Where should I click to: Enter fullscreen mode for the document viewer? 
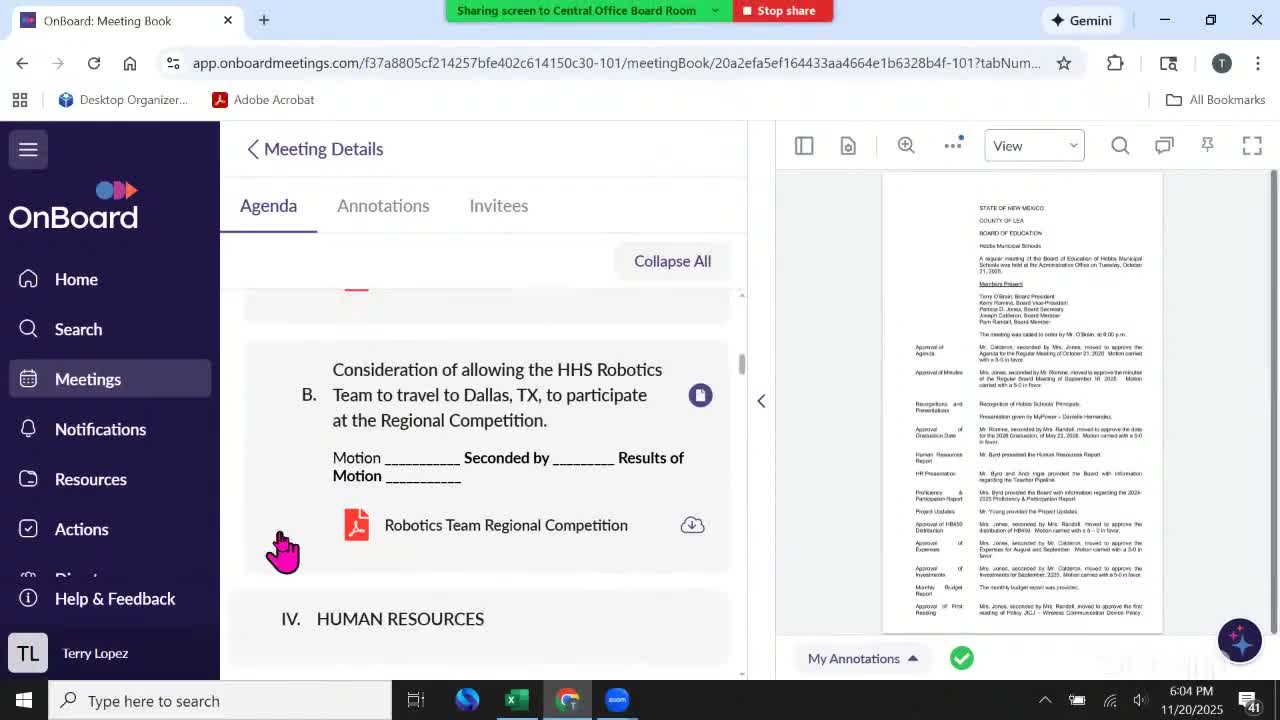click(1252, 146)
